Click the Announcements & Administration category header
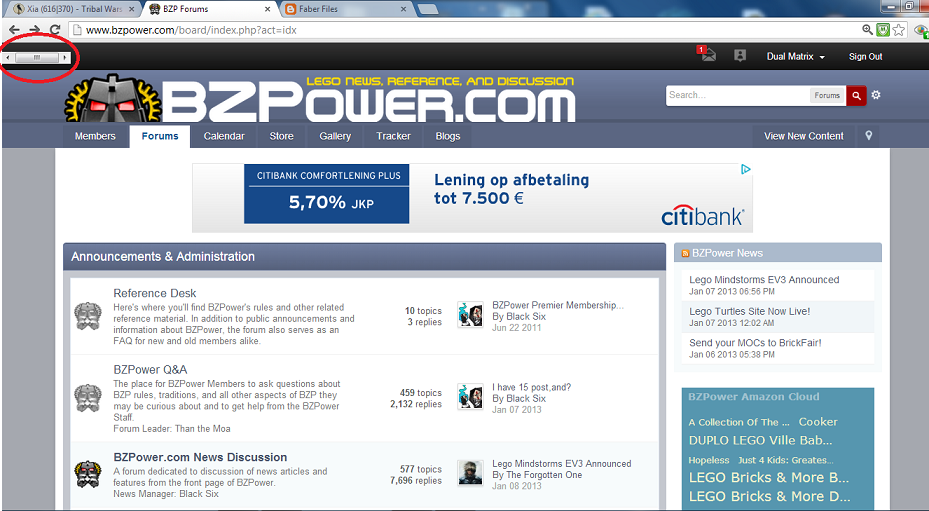 [364, 257]
